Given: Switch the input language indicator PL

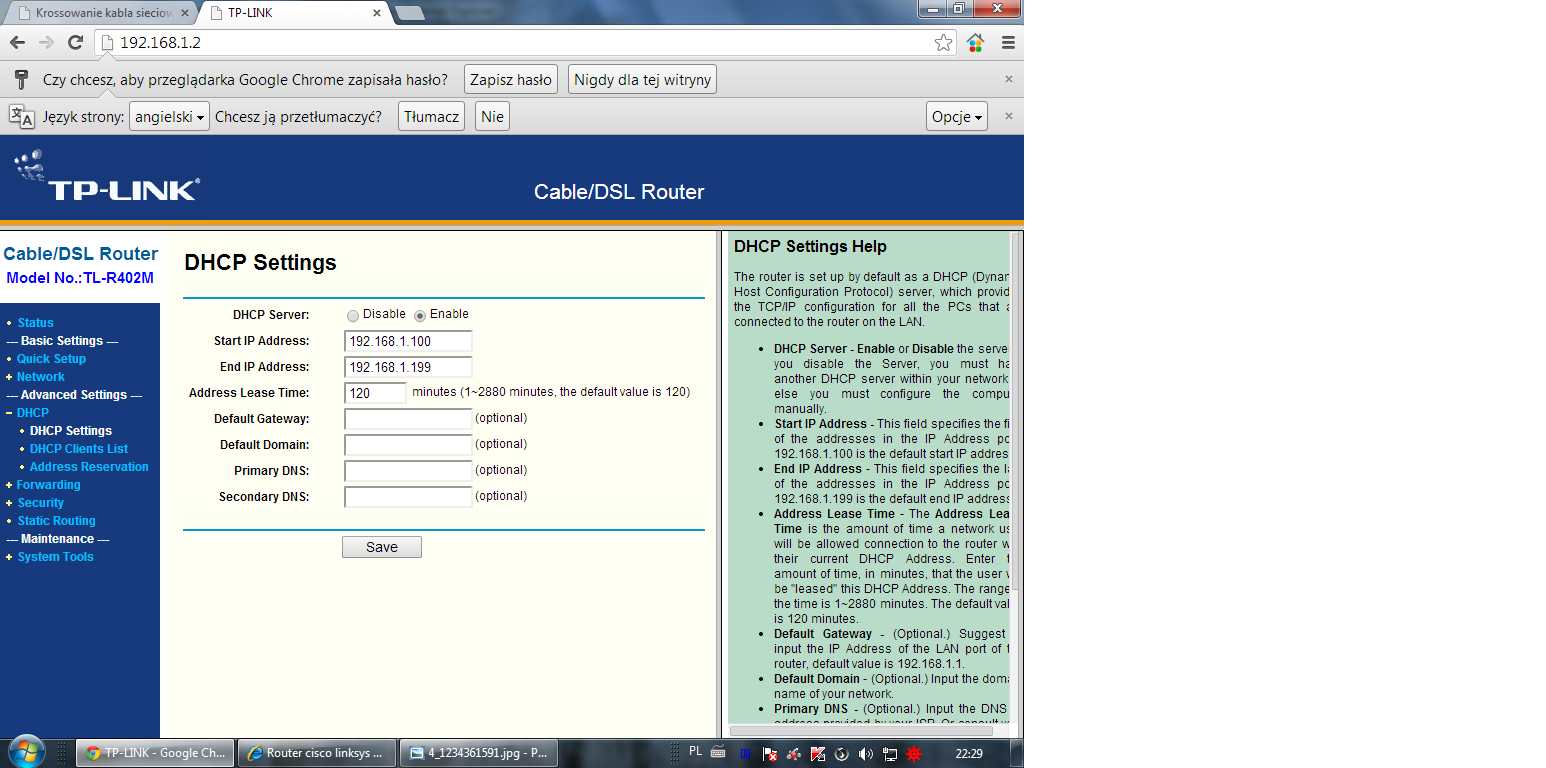Looking at the screenshot, I should 696,750.
